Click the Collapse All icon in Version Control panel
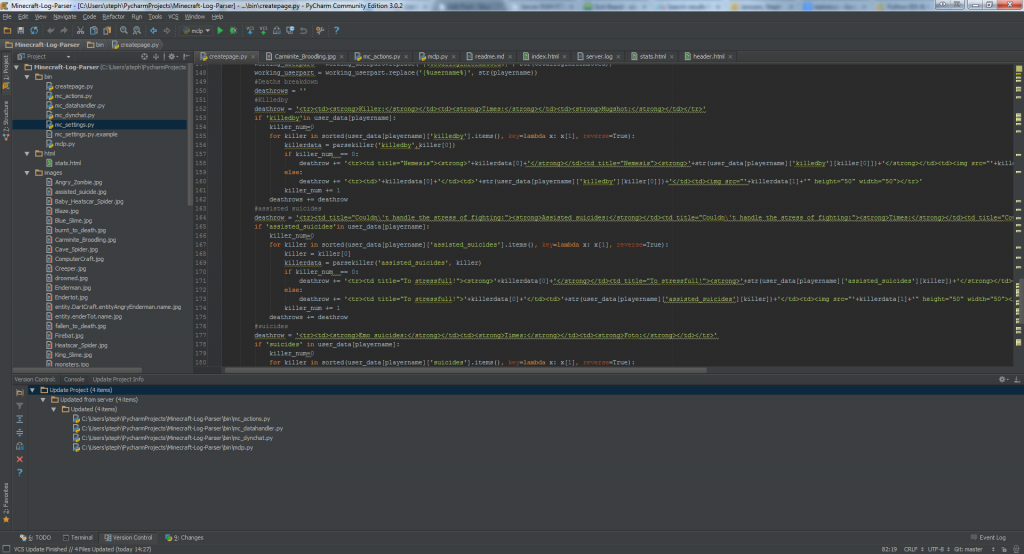The image size is (1024, 554). 20,432
